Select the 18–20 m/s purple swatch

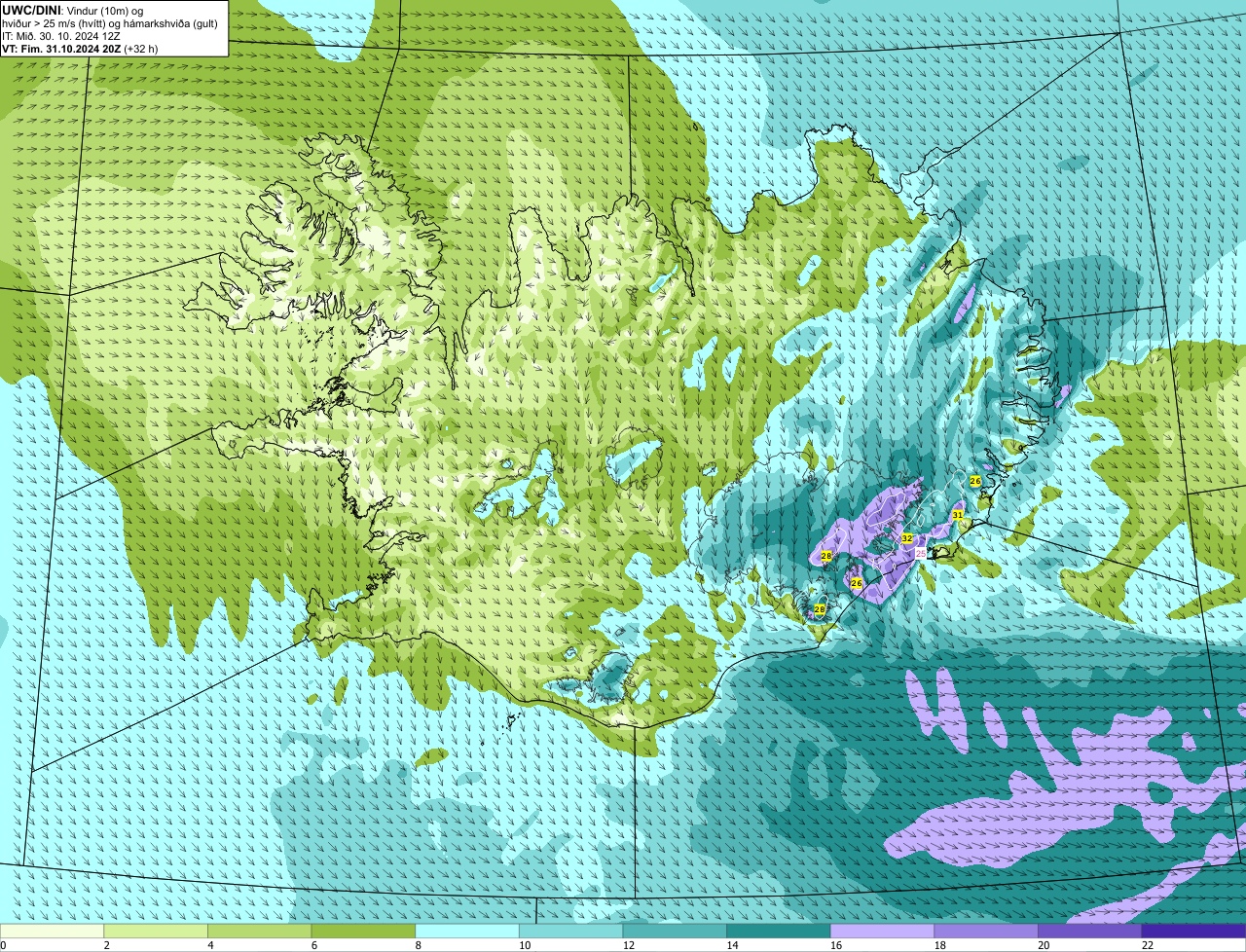coord(986,931)
